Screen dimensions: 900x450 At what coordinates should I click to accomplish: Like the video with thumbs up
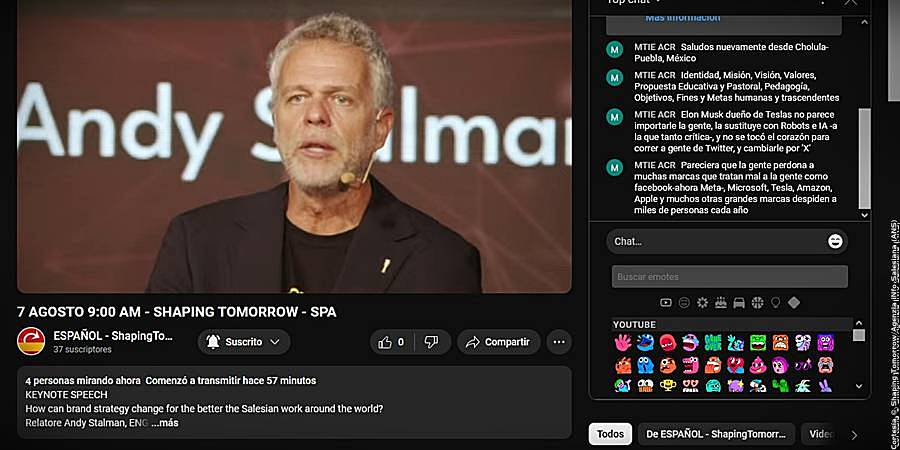[391, 342]
